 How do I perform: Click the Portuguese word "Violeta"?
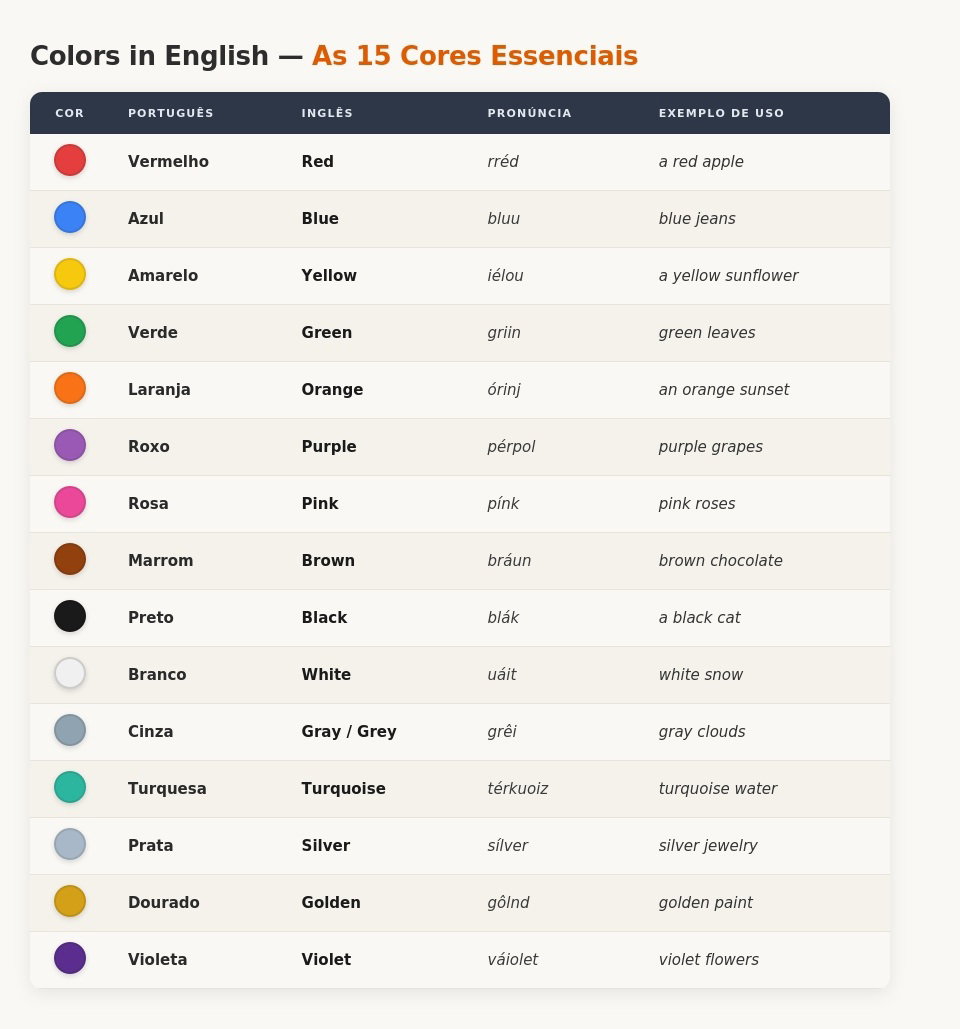click(157, 960)
